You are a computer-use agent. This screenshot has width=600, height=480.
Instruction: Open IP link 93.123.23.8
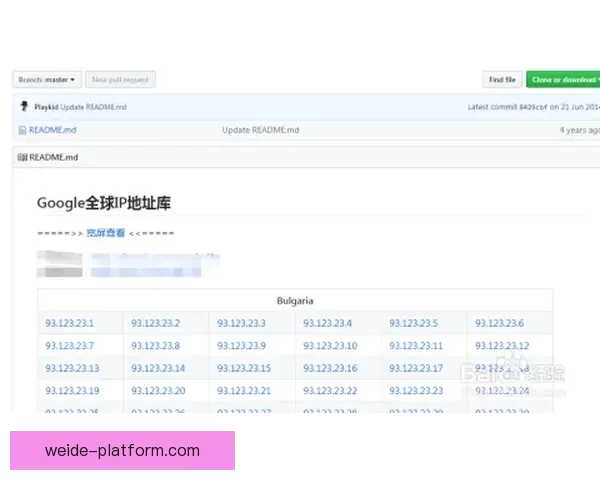click(x=155, y=346)
